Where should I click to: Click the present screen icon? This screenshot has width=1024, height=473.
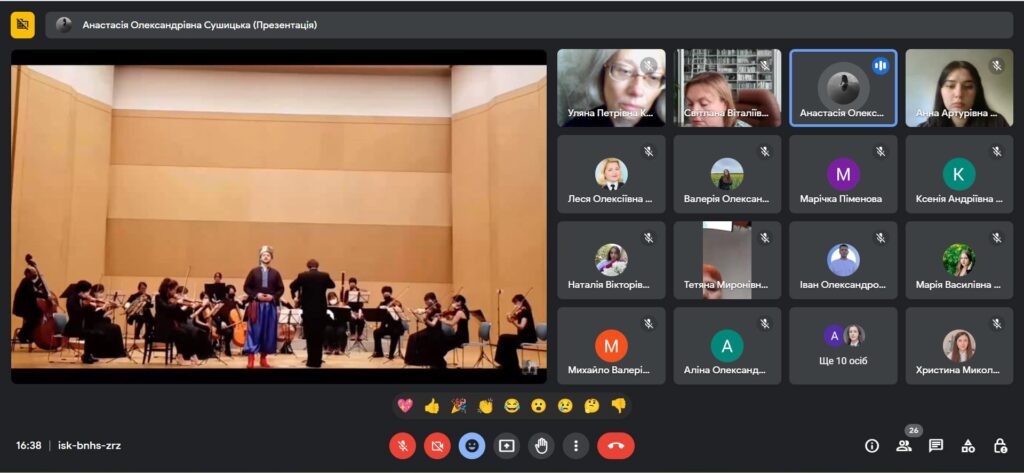click(506, 445)
